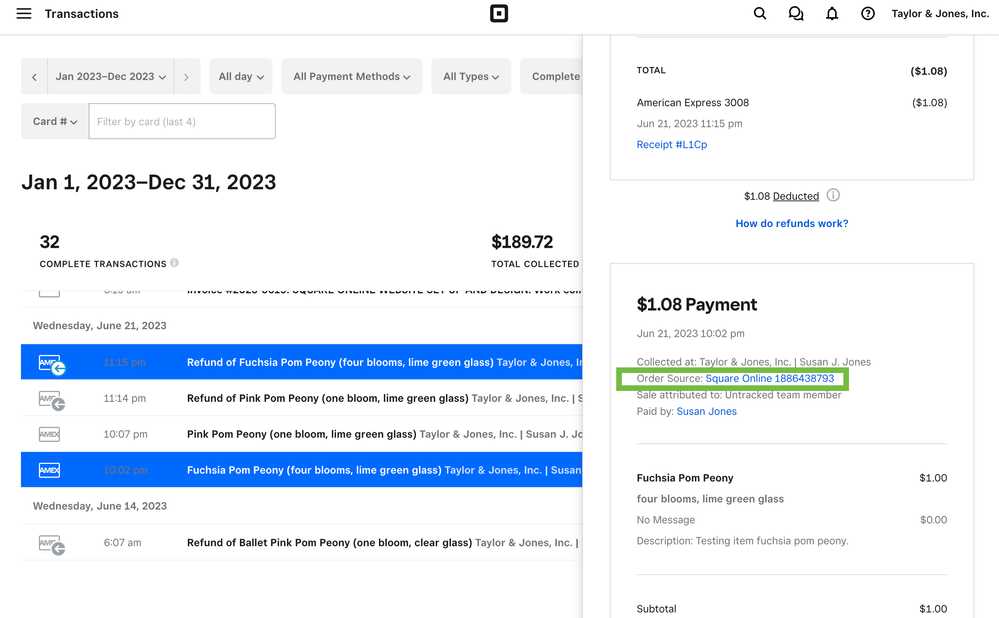The width and height of the screenshot is (999, 618).
Task: Go to next date range arrow
Action: pos(187,76)
